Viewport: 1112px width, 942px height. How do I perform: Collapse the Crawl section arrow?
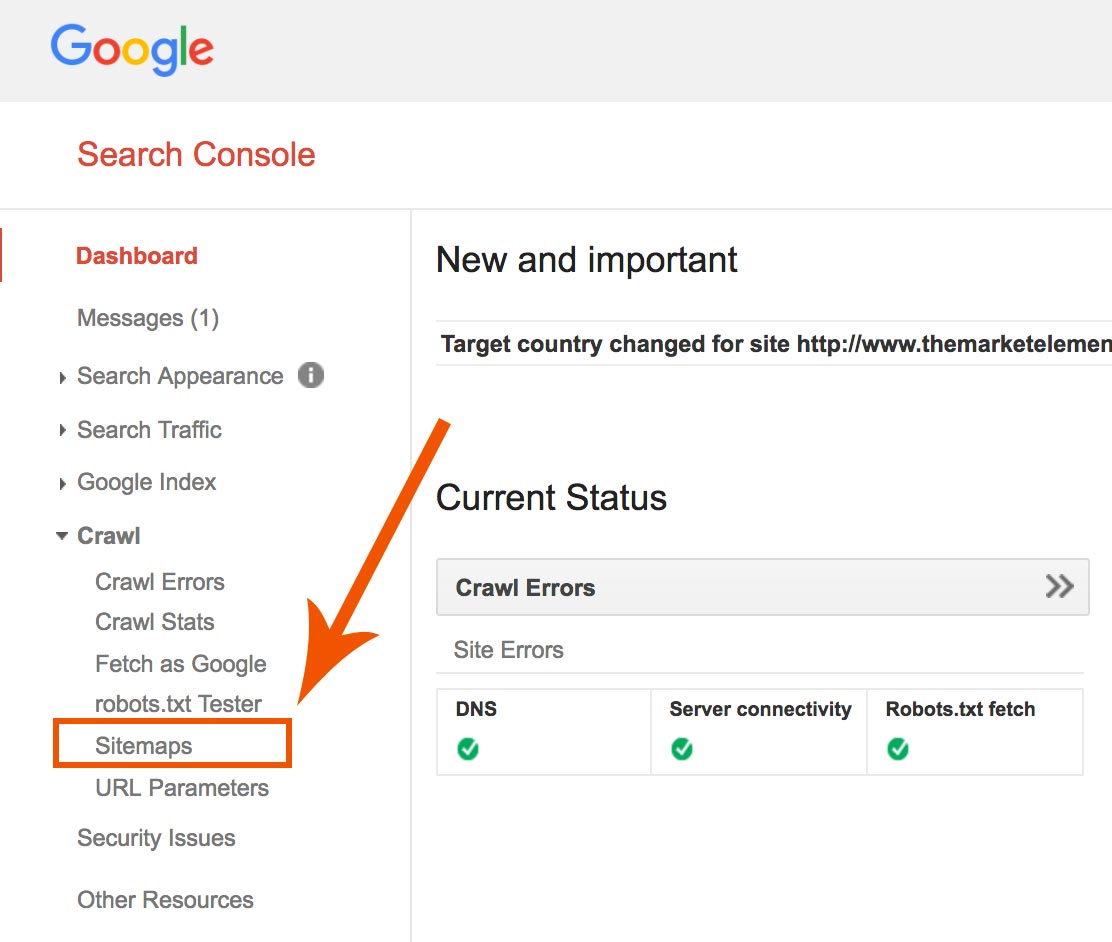pos(62,536)
